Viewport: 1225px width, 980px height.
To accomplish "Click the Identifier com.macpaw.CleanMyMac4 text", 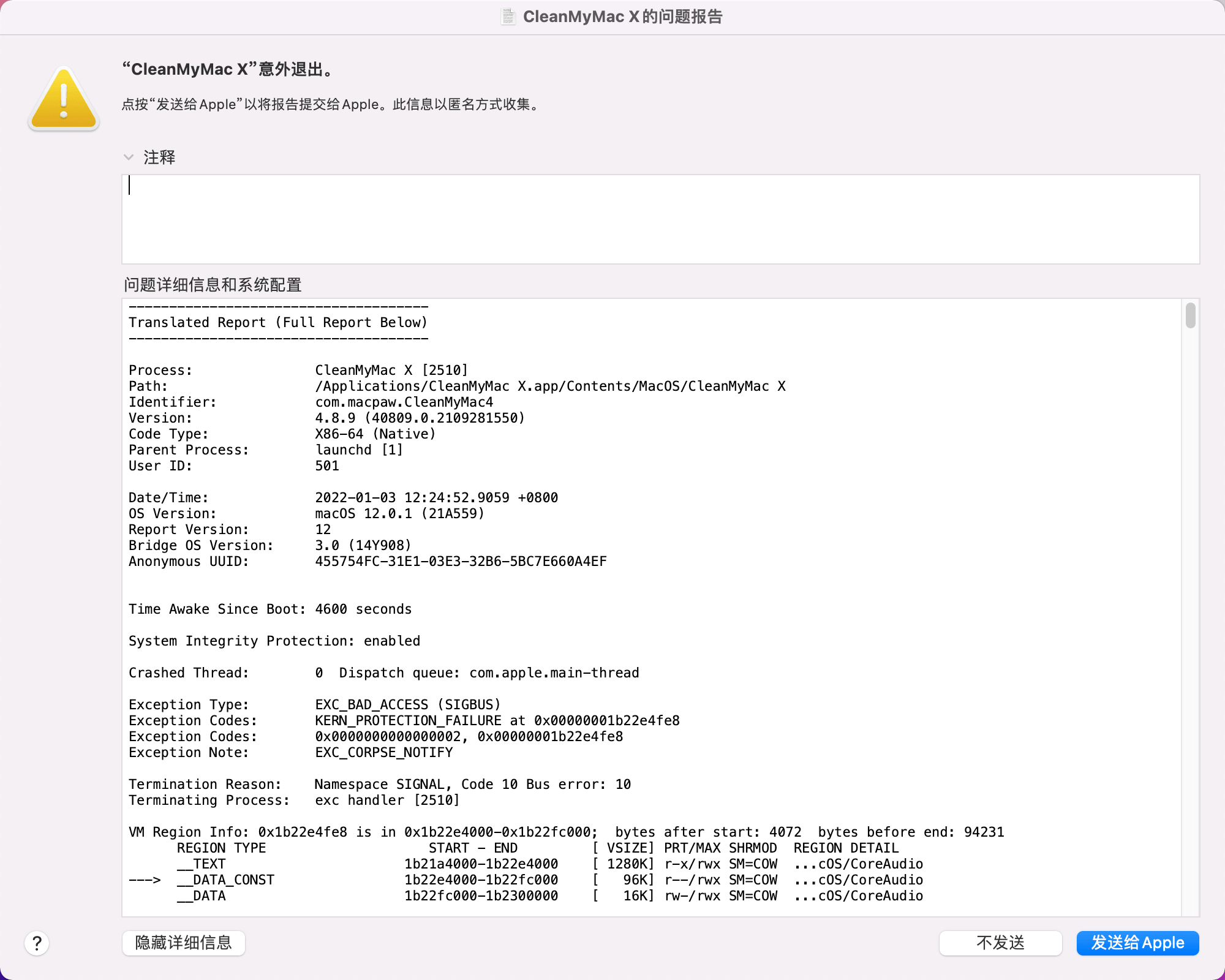I will tap(404, 402).
